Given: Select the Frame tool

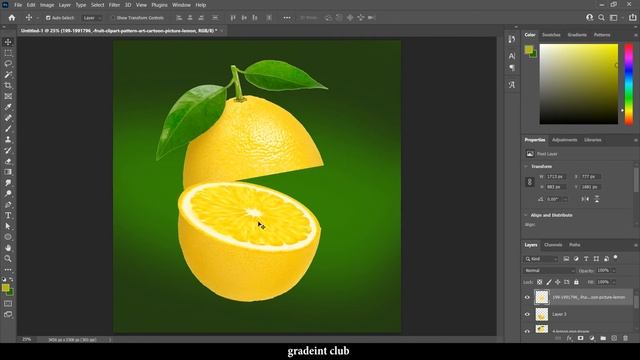Looking at the screenshot, I should [x=8, y=96].
